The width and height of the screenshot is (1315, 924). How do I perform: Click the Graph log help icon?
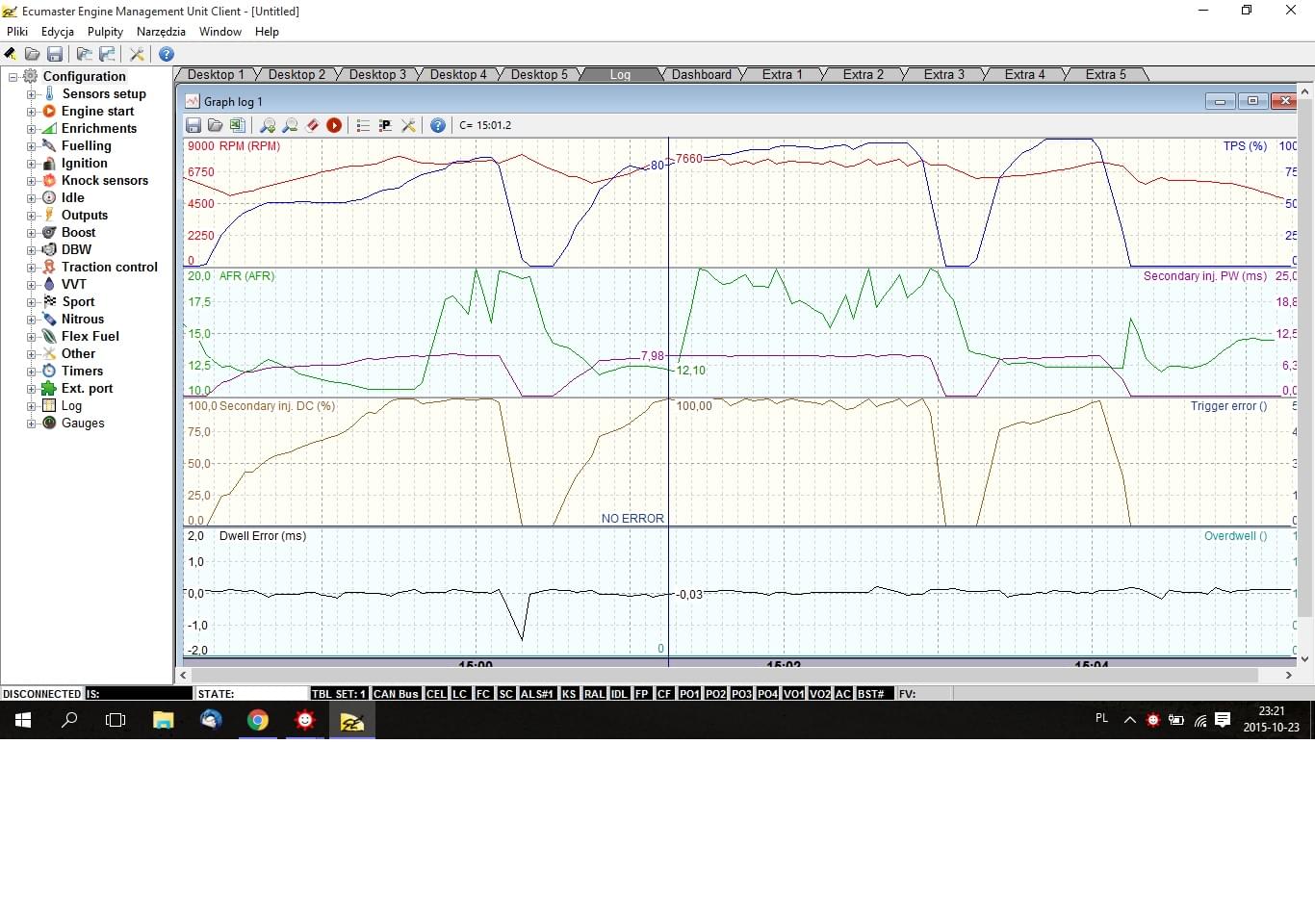point(438,125)
